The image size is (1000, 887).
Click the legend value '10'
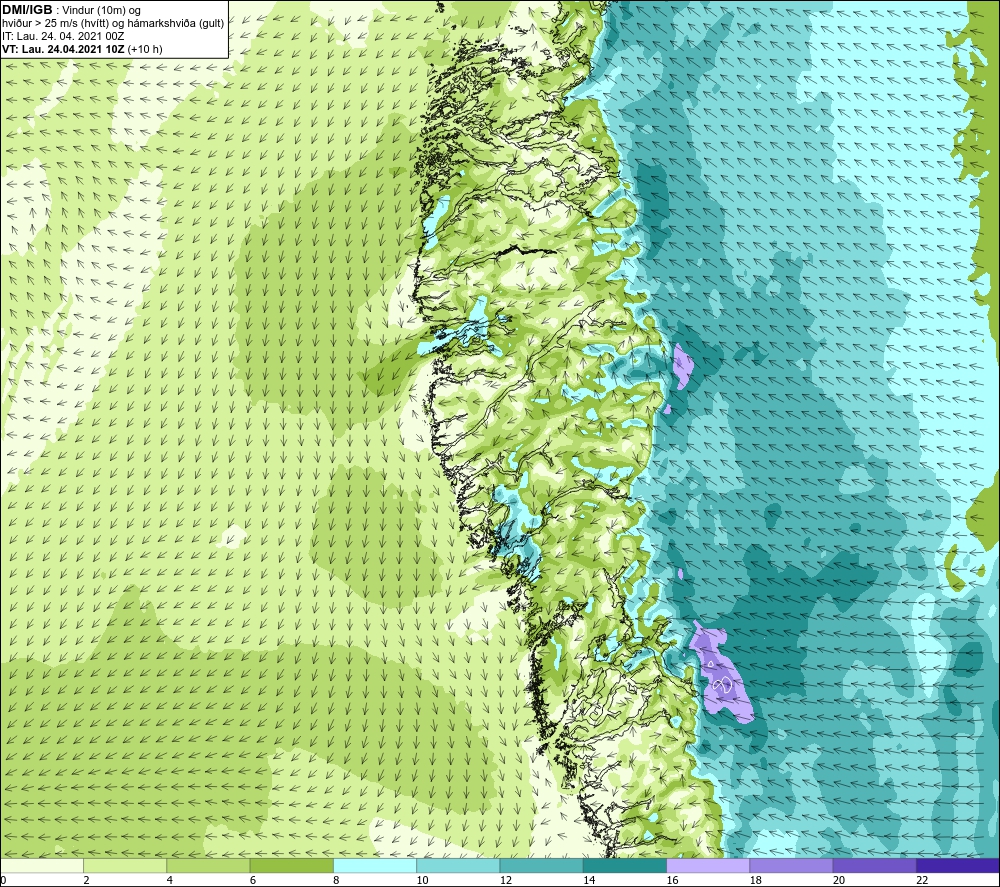tap(422, 881)
